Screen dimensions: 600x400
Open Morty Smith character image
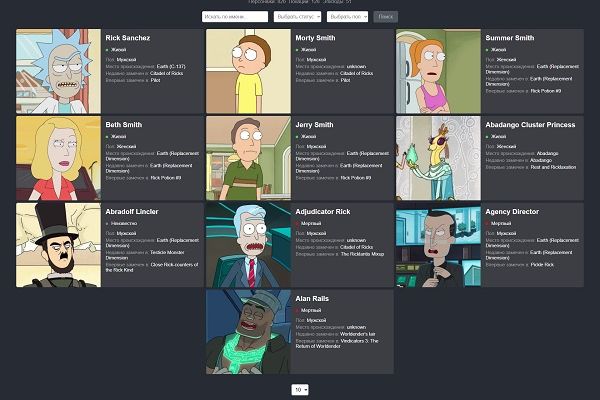(248, 71)
